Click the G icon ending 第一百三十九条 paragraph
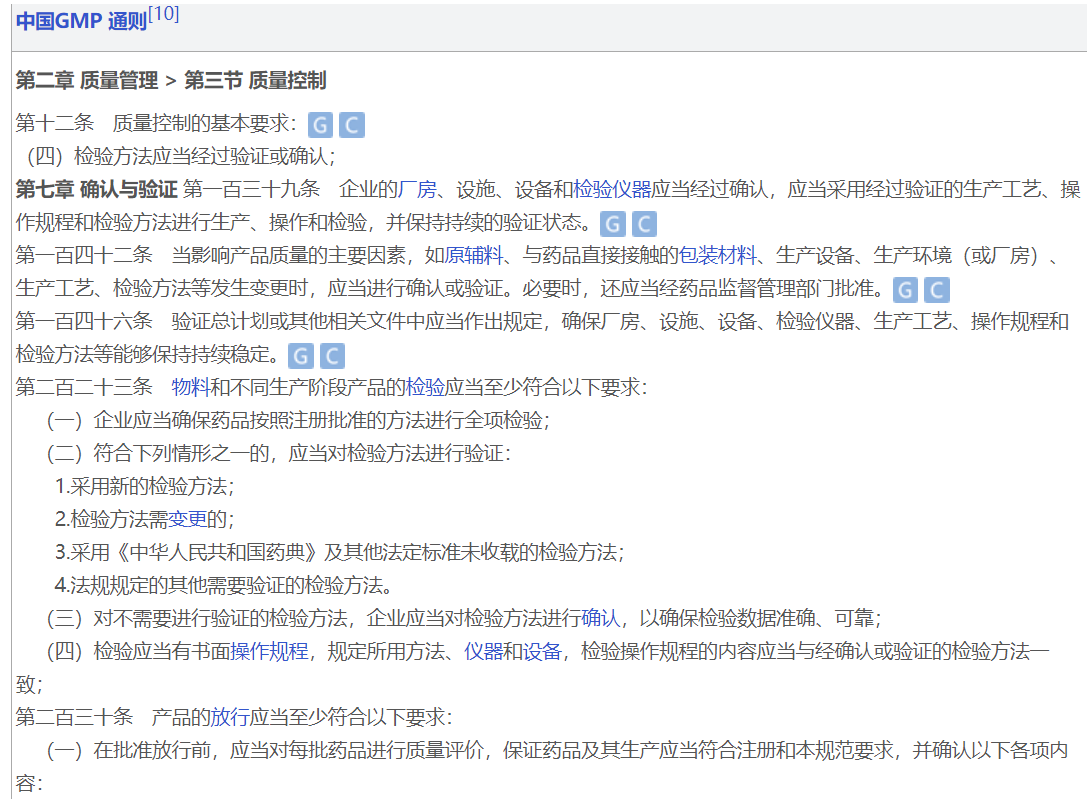 click(x=613, y=224)
